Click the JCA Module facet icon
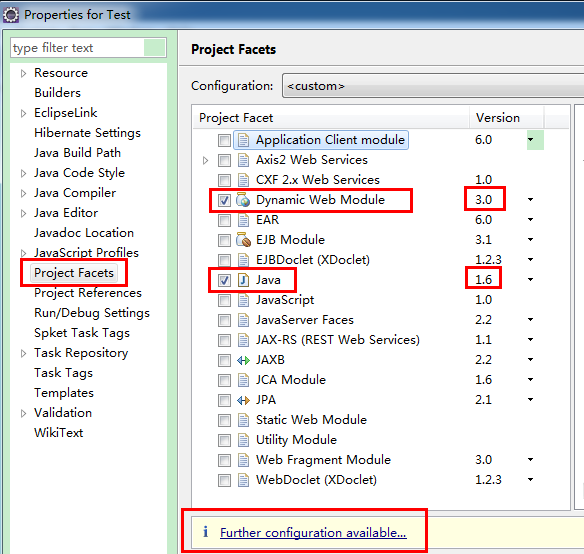 coord(243,380)
